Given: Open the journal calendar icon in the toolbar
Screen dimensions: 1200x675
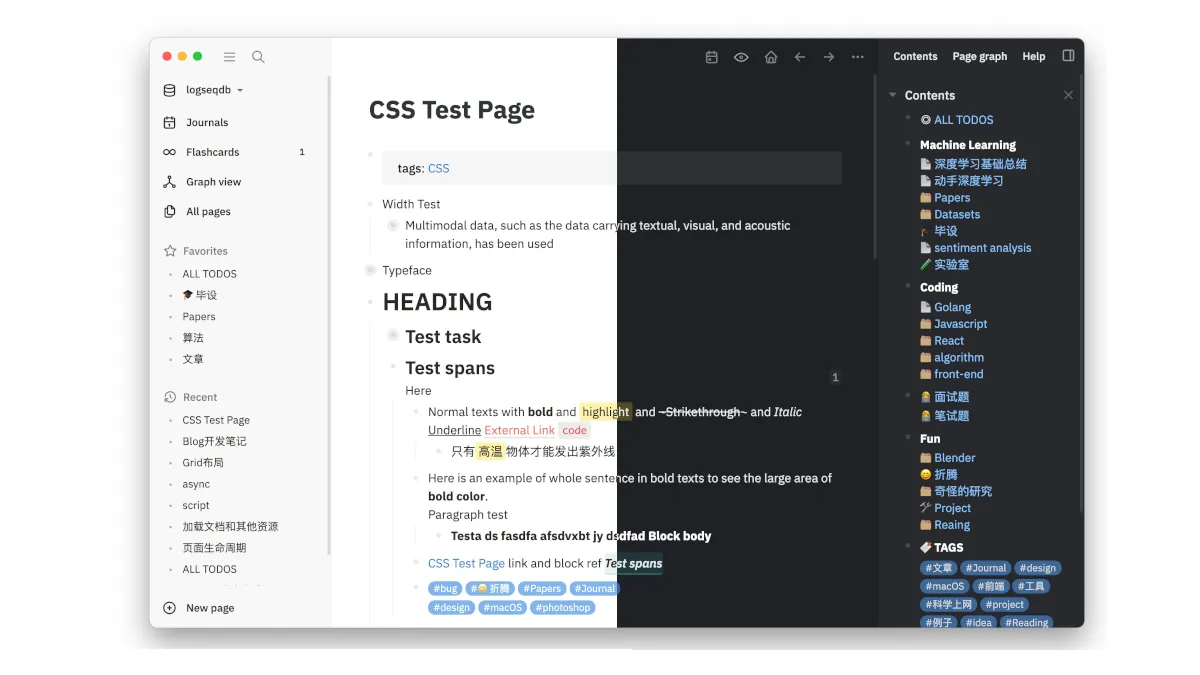Looking at the screenshot, I should click(712, 57).
